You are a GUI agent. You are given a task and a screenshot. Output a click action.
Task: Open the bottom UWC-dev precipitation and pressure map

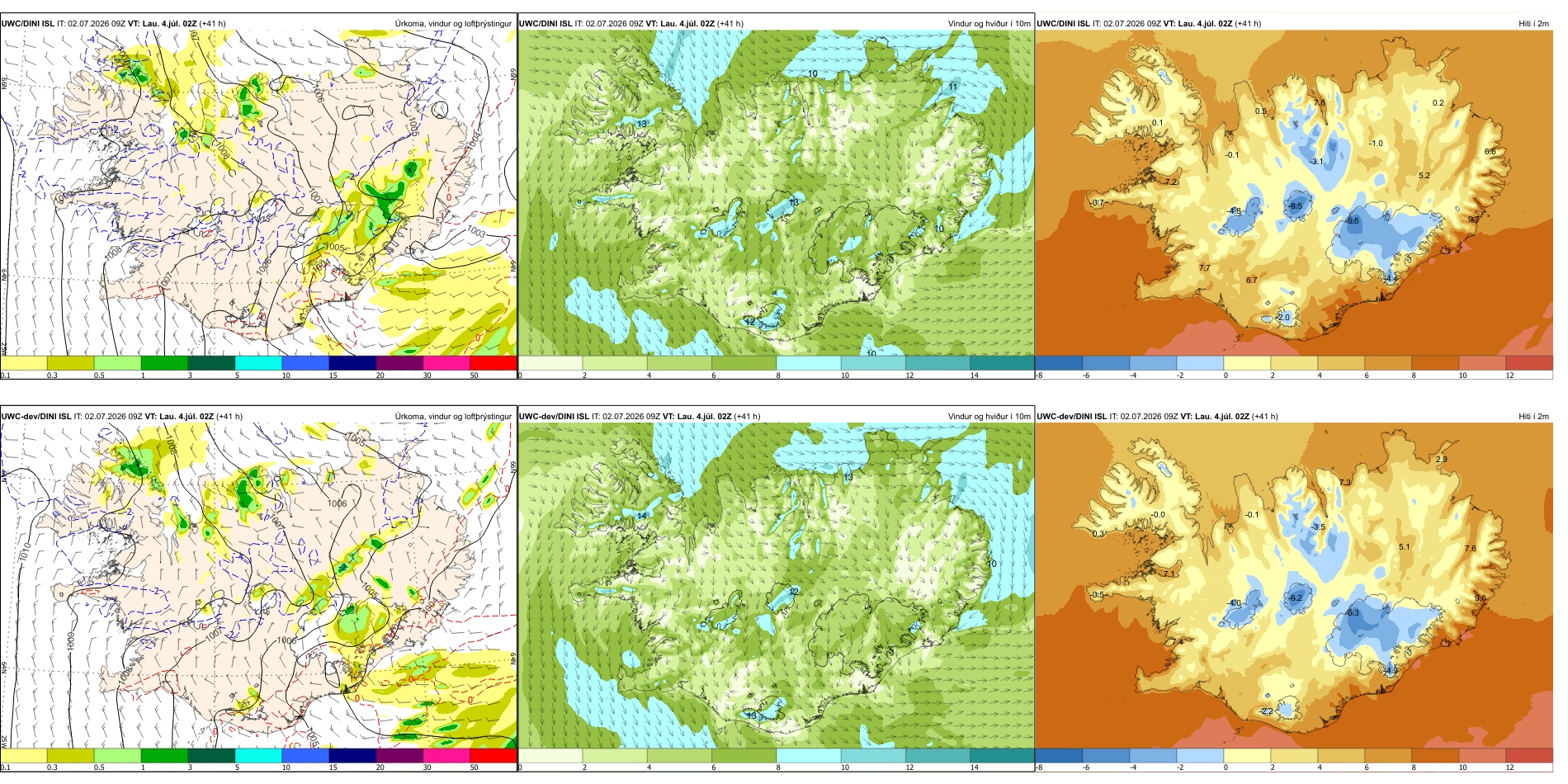258,586
